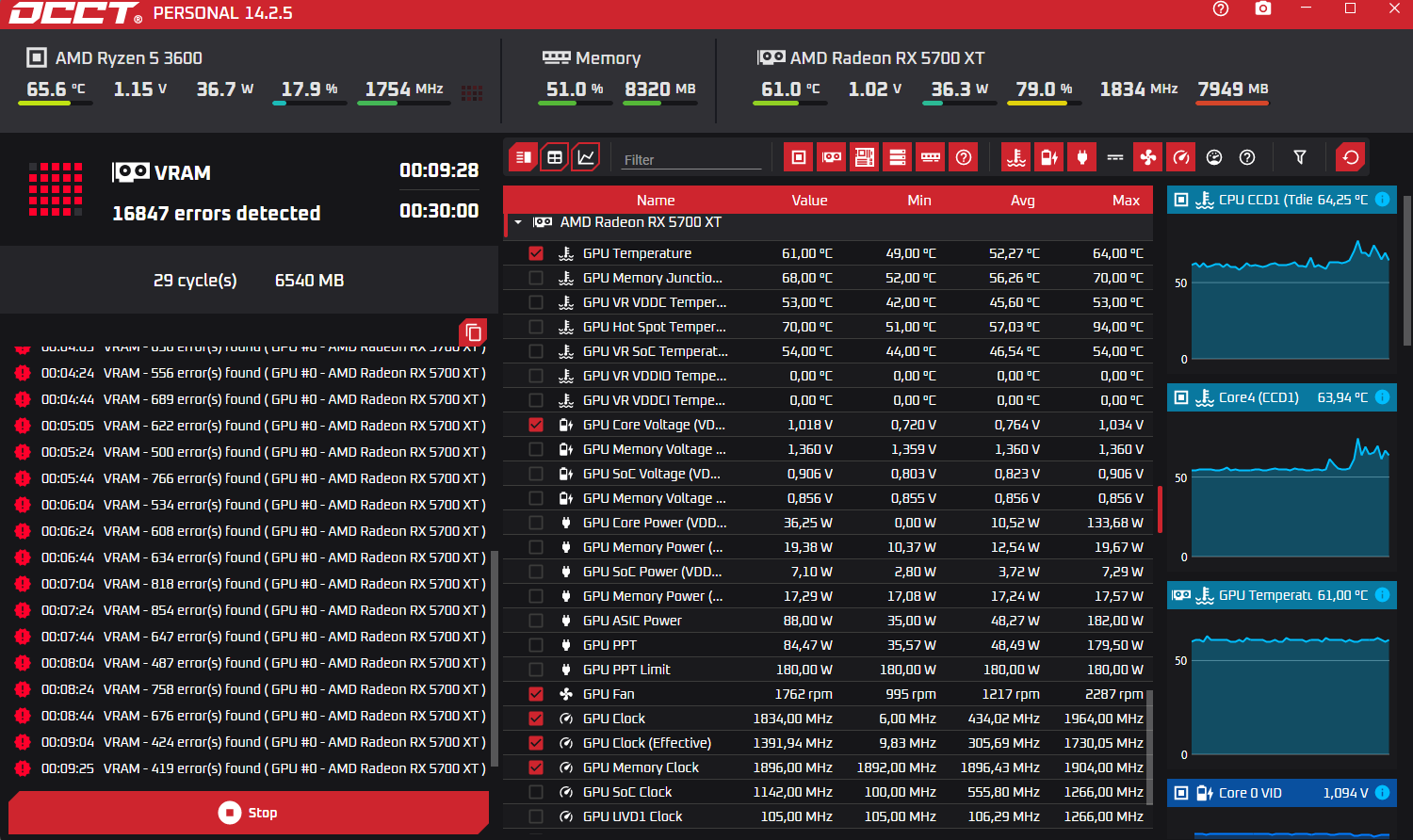The width and height of the screenshot is (1413, 840).
Task: Open info for the CPU CCD1 graph
Action: [x=1382, y=200]
